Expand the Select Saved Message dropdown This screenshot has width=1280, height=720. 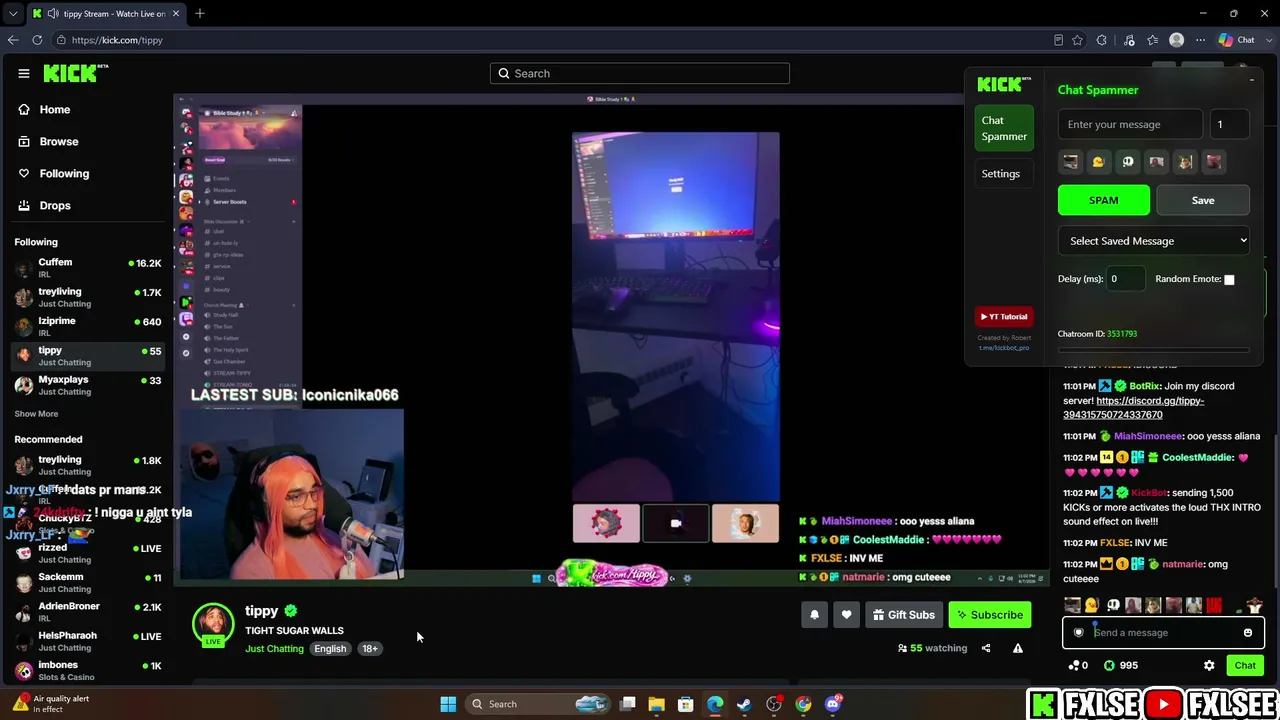tap(1154, 241)
